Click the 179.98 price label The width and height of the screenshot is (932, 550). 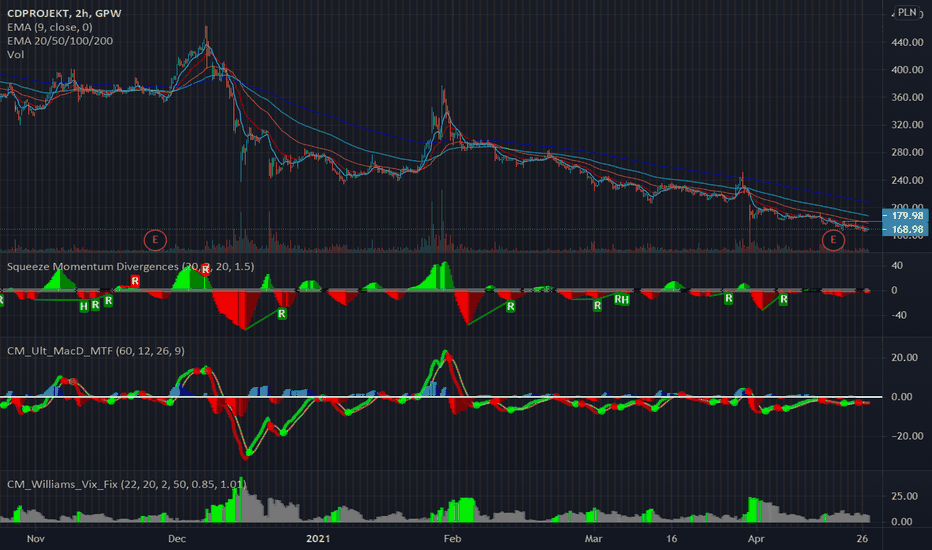(x=906, y=215)
